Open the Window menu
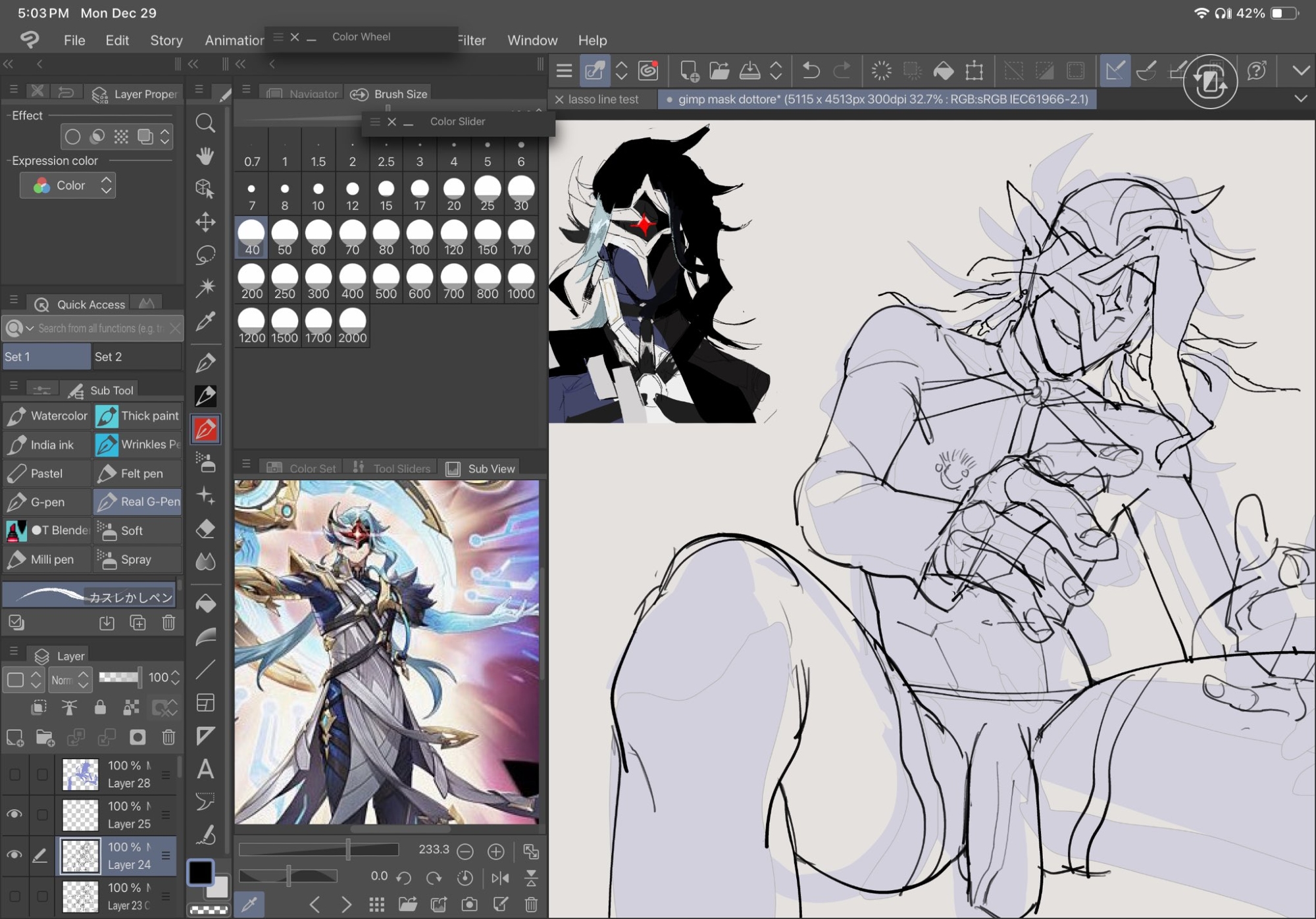The height and width of the screenshot is (919, 1316). 532,40
